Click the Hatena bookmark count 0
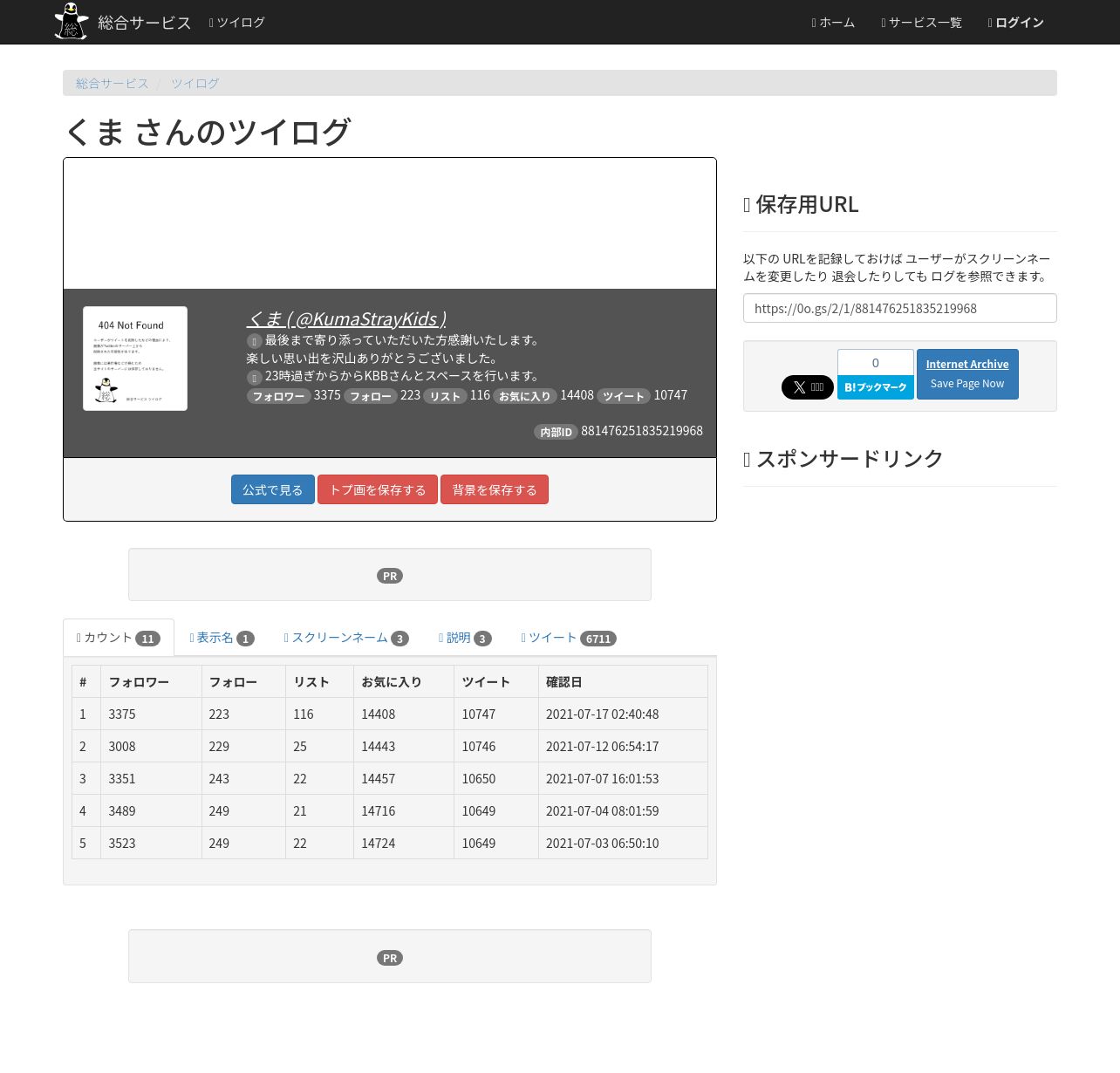 point(876,363)
